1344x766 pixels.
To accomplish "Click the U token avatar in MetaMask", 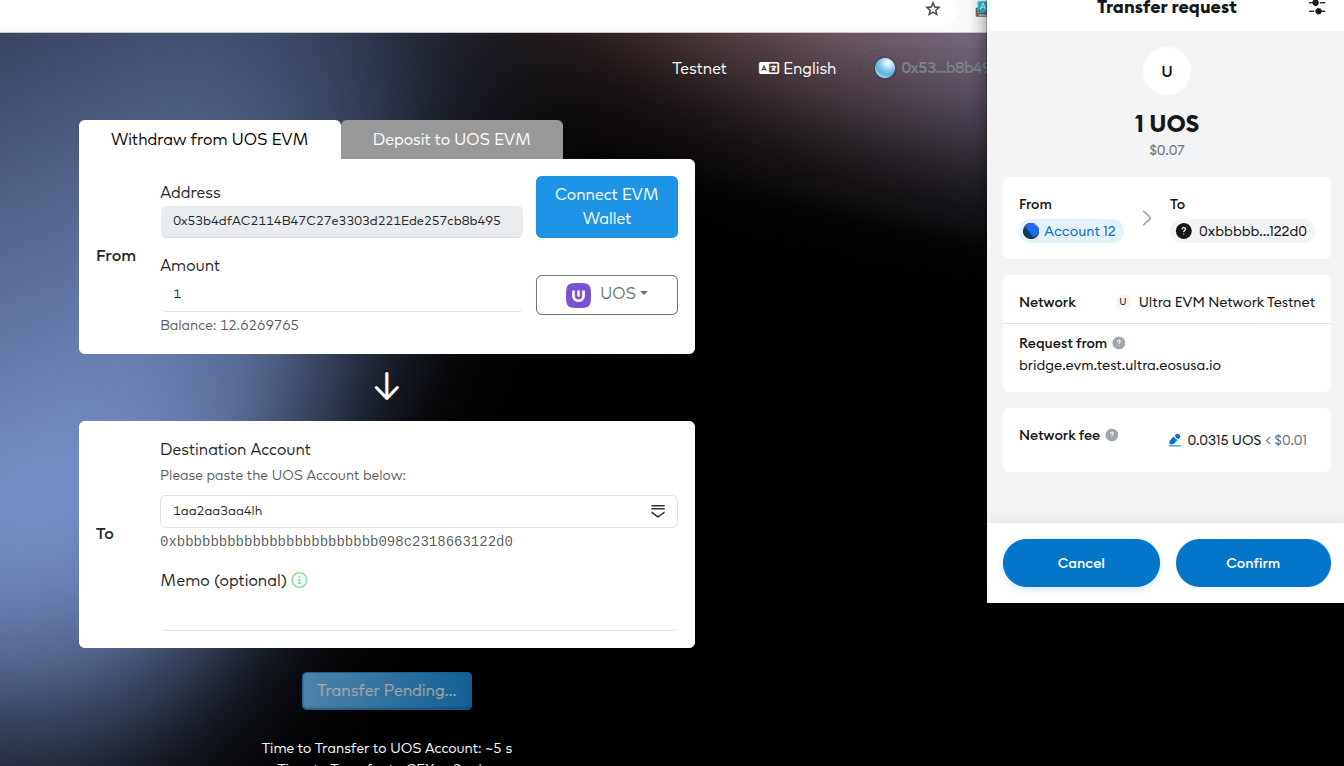I will coord(1166,72).
